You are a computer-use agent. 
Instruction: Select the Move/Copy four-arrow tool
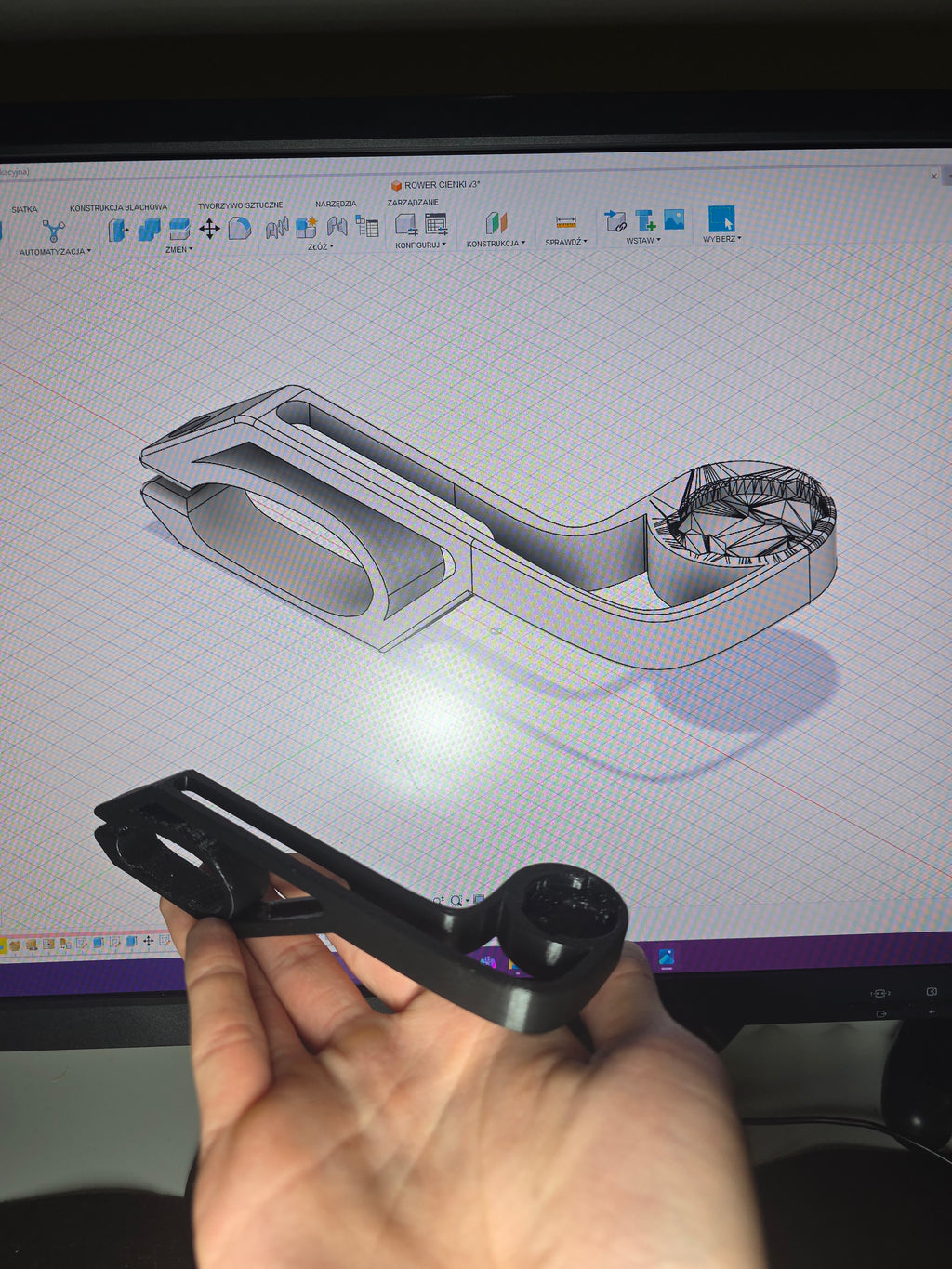[x=209, y=229]
